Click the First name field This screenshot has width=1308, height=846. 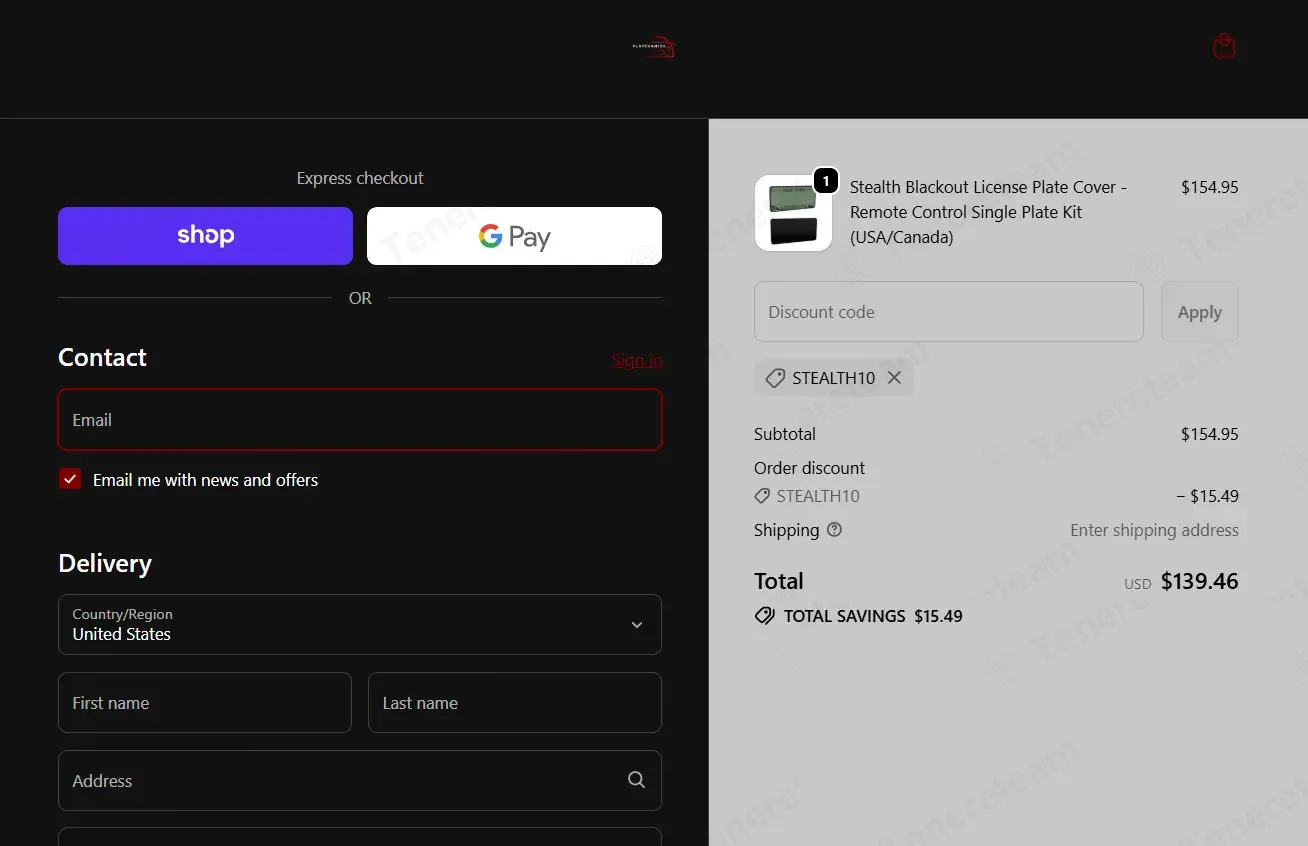coord(205,703)
